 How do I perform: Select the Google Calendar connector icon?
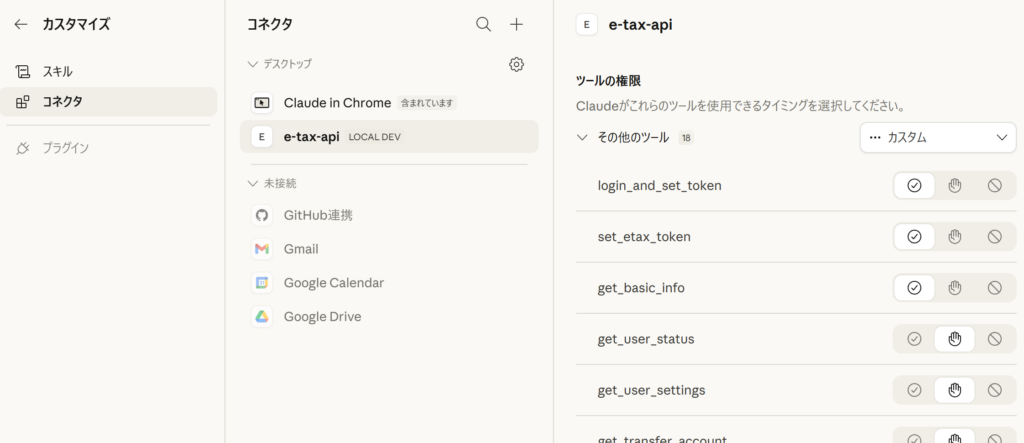[262, 283]
